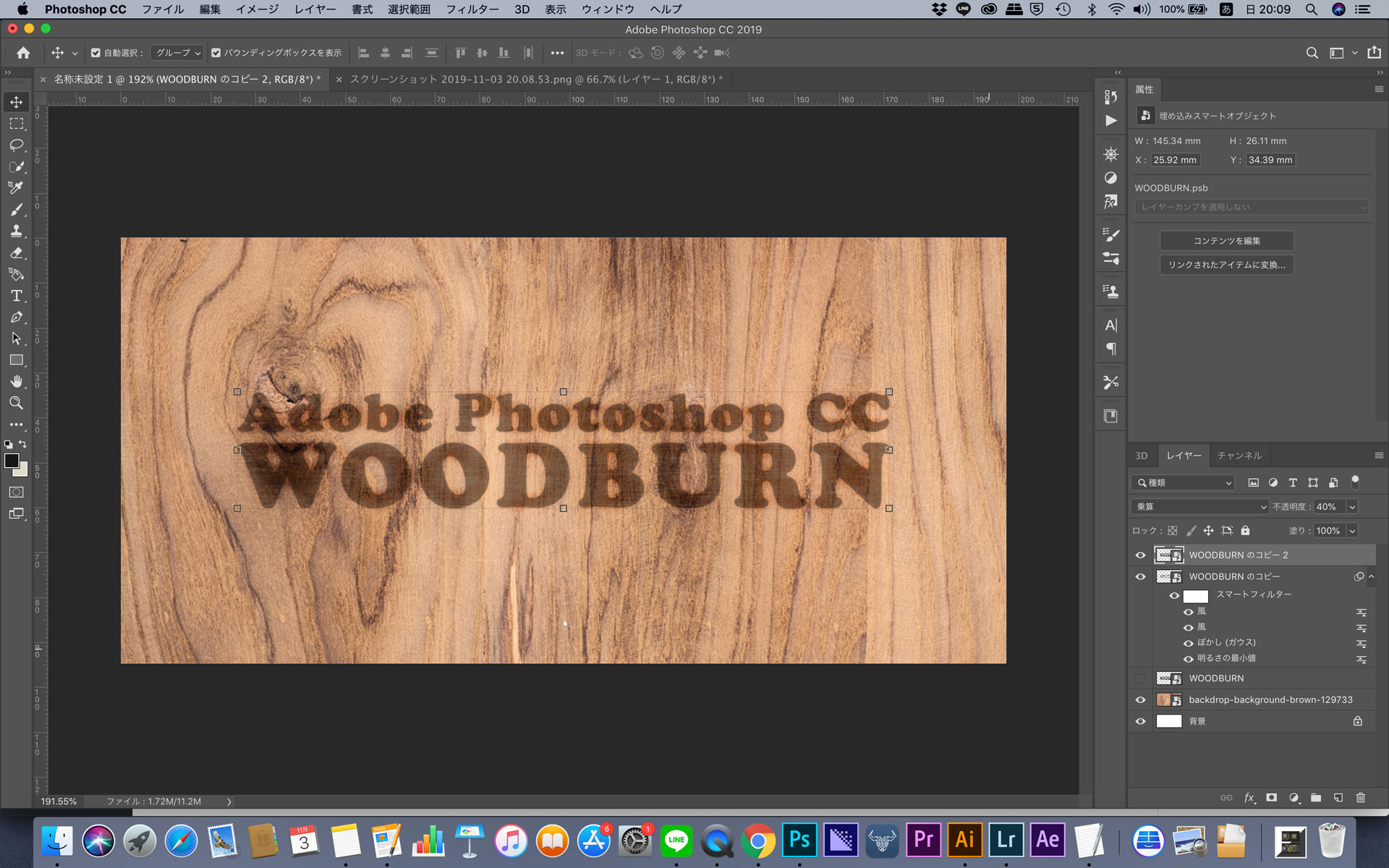Open Illustrator from the Dock

(965, 841)
